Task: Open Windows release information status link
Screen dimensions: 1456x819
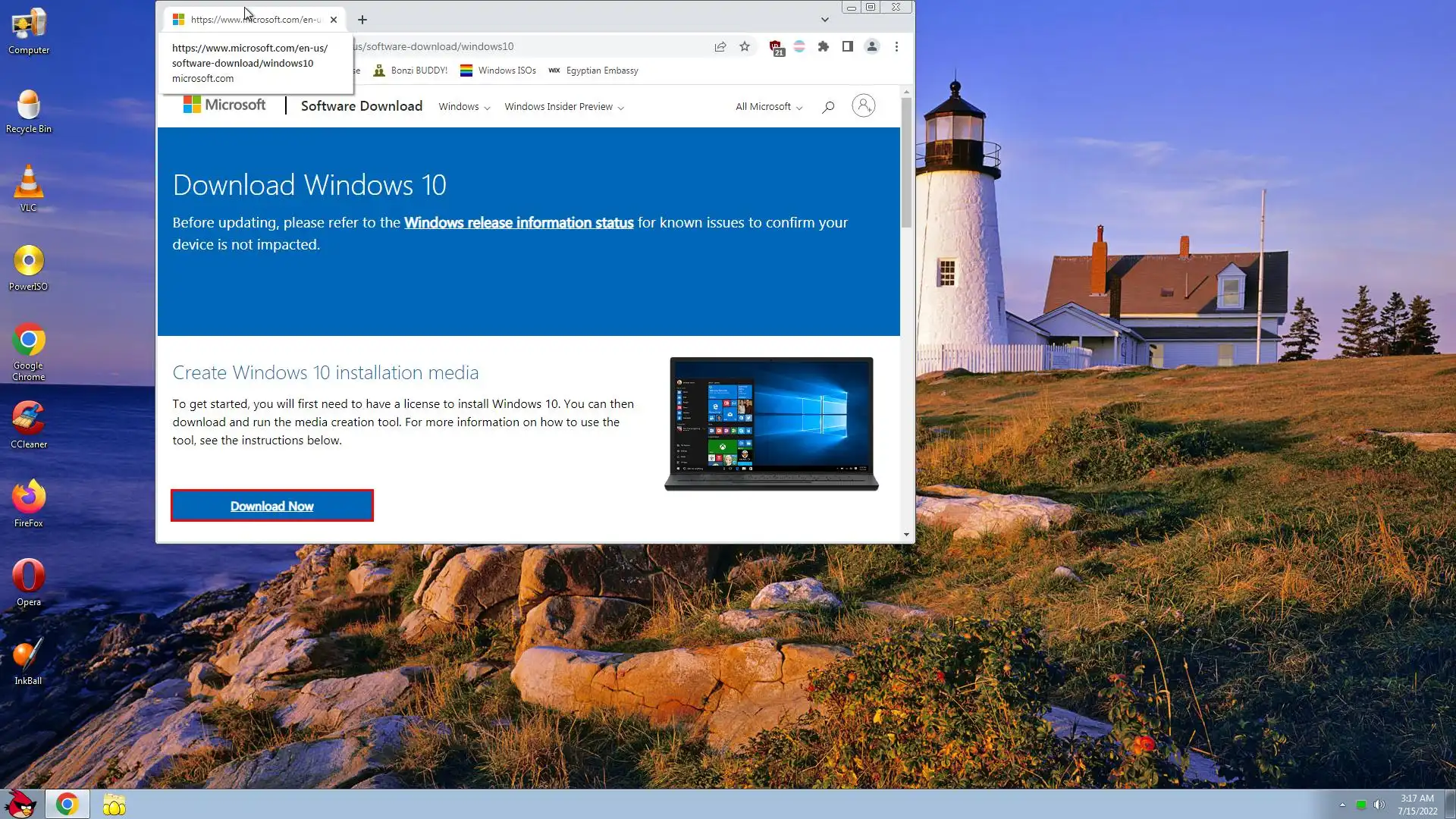Action: [x=519, y=223]
